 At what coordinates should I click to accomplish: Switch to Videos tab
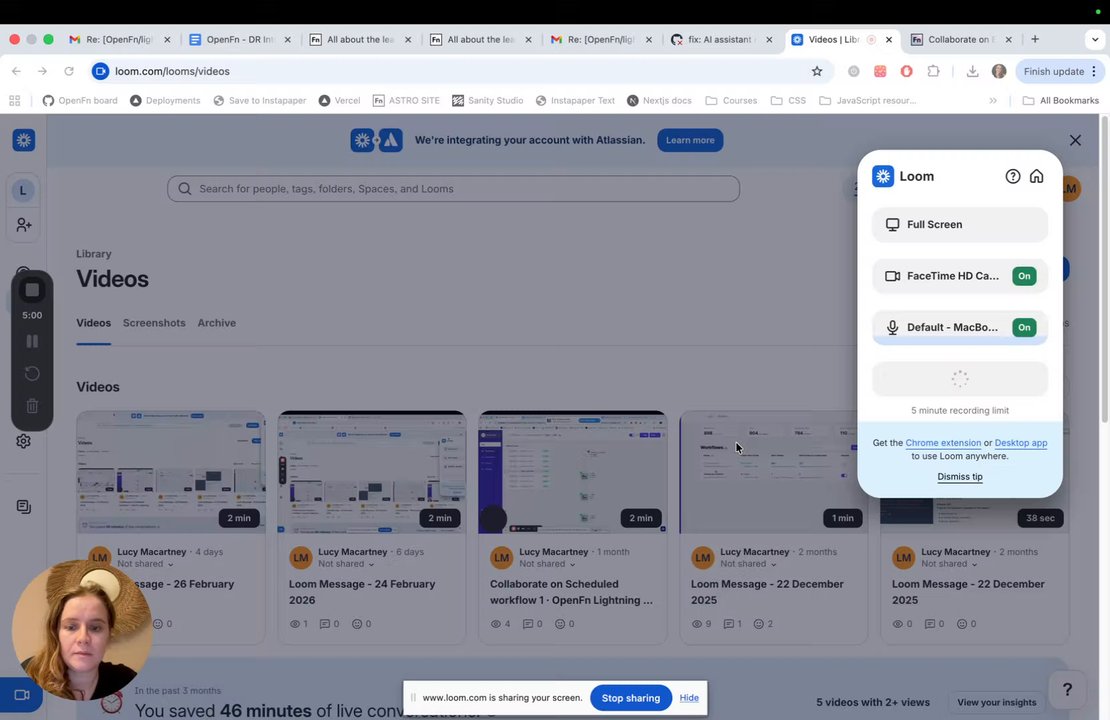(93, 323)
